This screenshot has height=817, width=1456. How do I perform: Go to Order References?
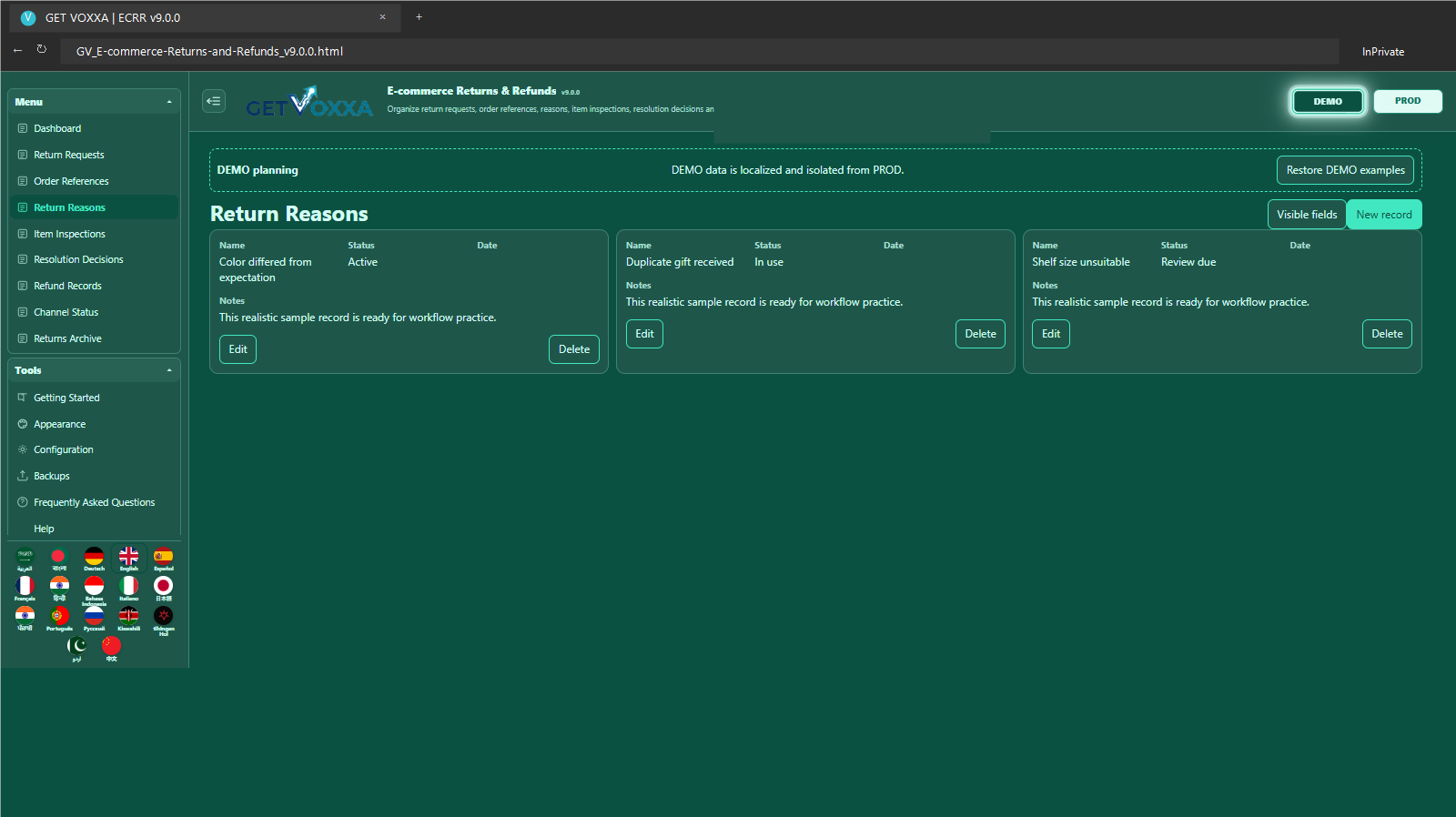[94, 181]
